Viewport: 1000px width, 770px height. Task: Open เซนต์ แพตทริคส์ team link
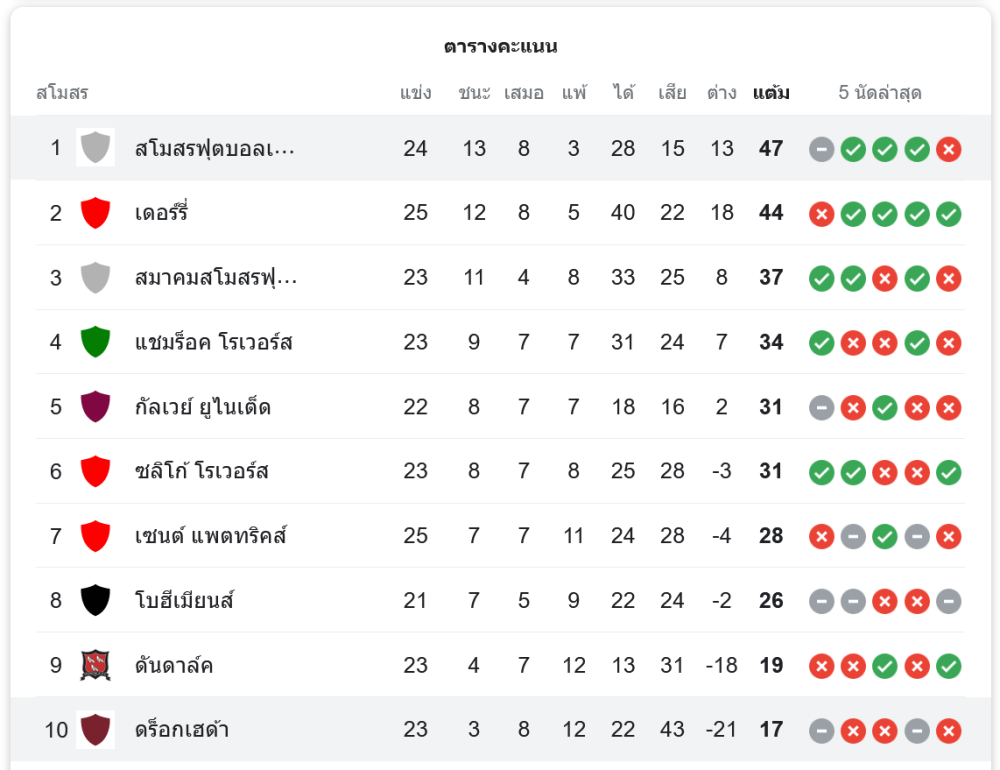pyautogui.click(x=211, y=536)
